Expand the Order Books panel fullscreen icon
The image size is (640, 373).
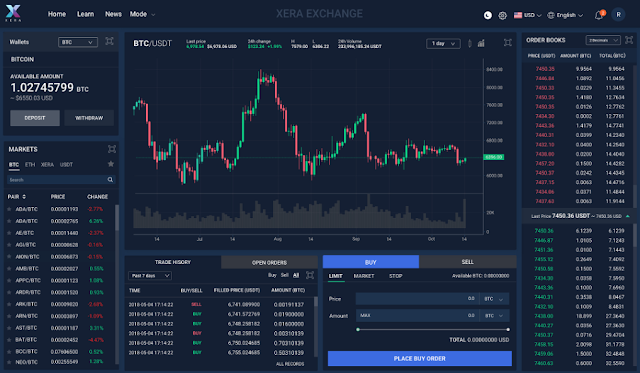coord(629,40)
